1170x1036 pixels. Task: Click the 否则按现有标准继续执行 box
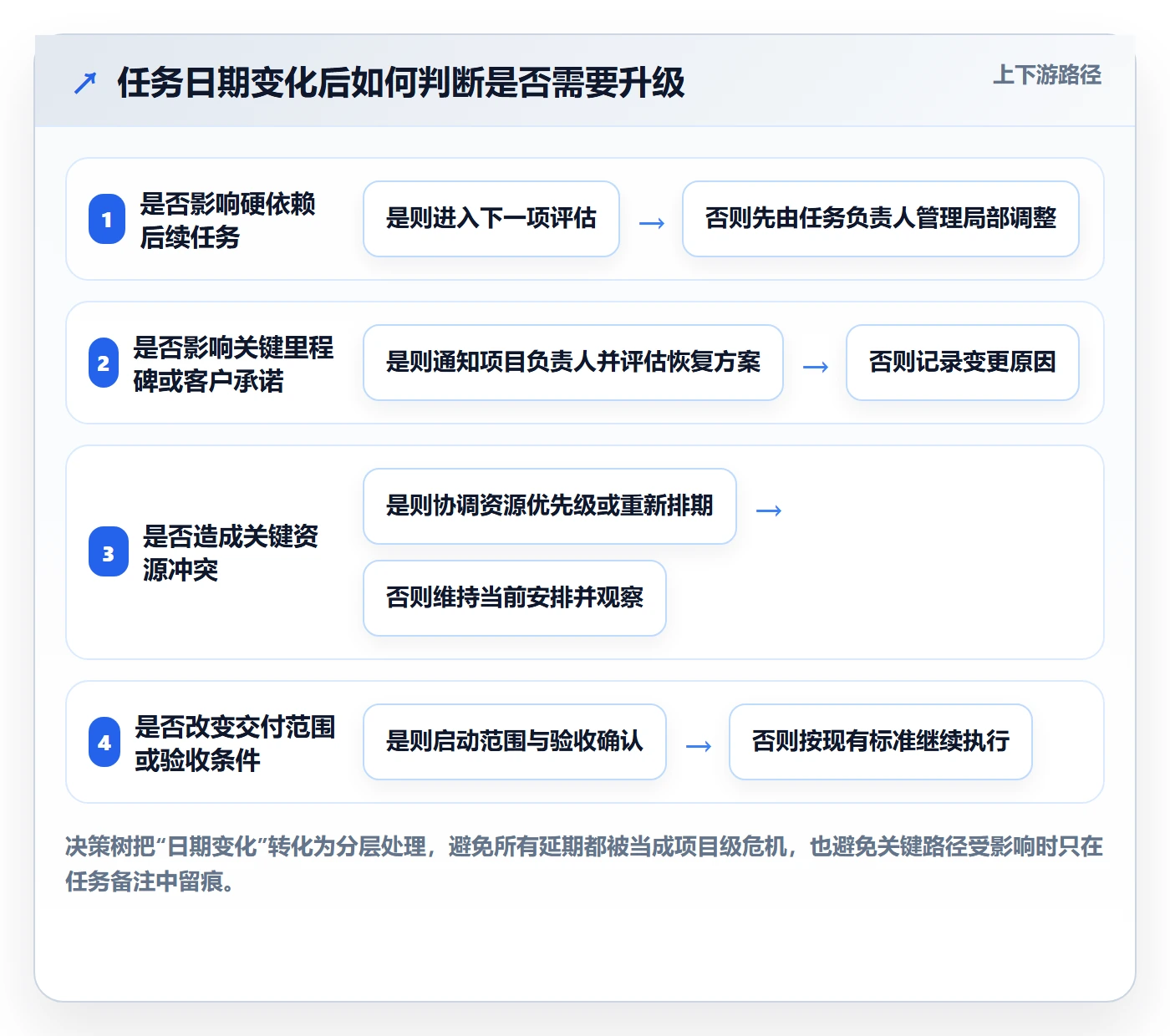[881, 742]
